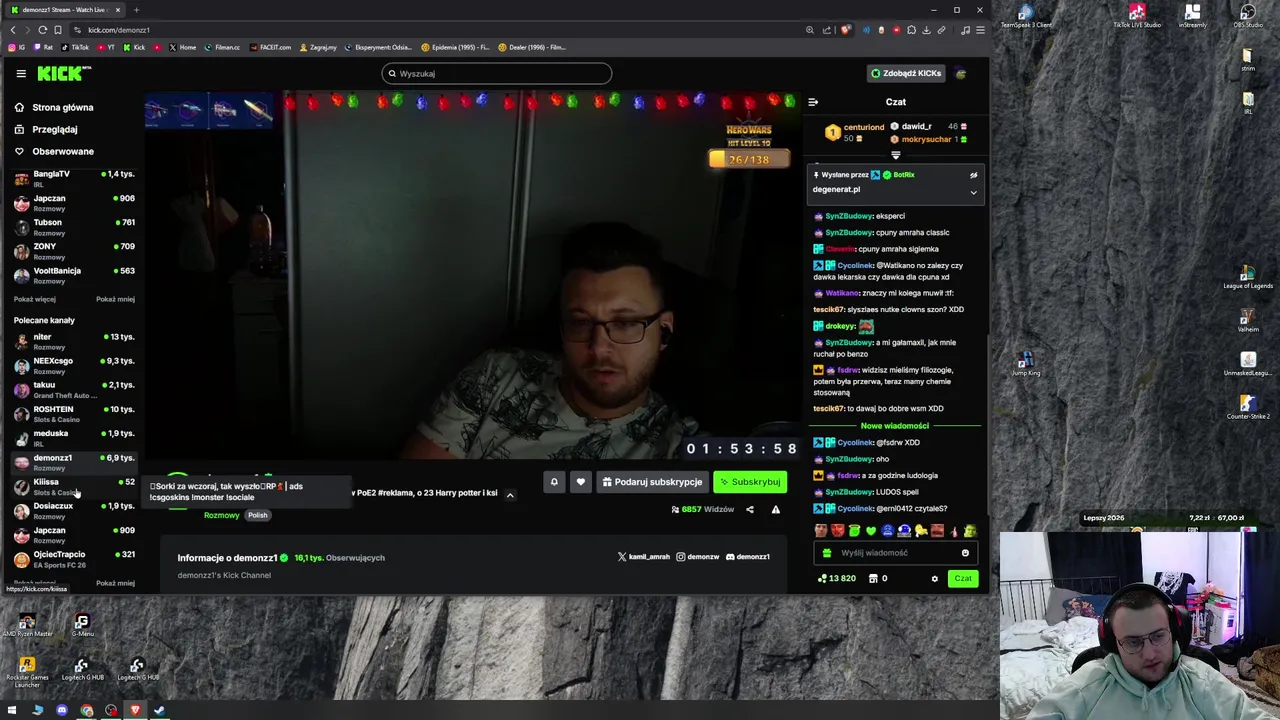Open a new browser tab

tap(136, 10)
